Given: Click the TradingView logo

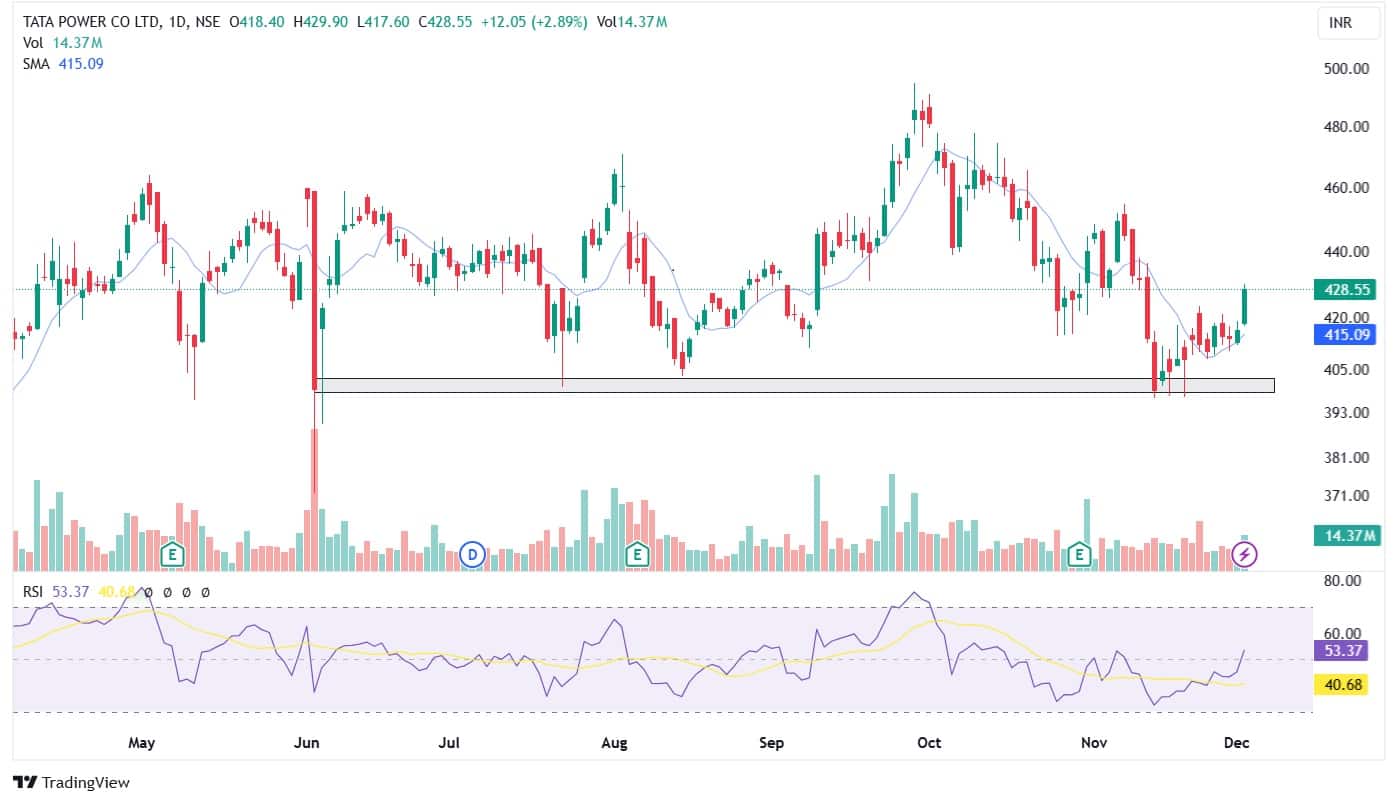Looking at the screenshot, I should [x=71, y=782].
